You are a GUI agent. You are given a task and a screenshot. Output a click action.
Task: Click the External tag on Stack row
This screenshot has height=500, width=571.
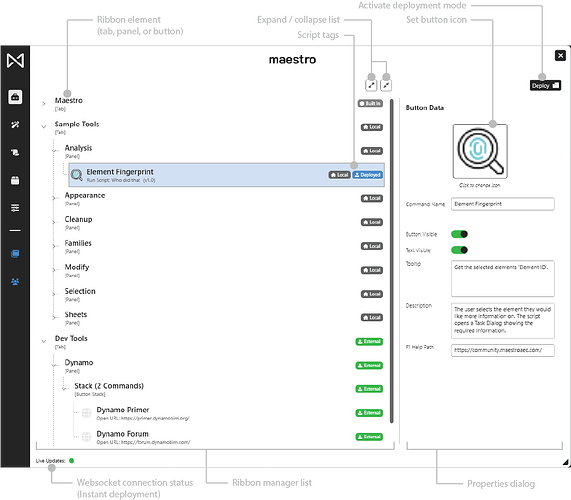(x=369, y=389)
